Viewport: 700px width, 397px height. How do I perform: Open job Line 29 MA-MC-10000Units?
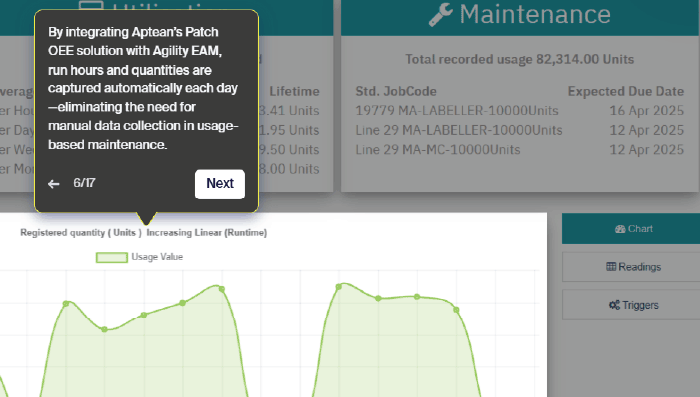[x=438, y=150]
